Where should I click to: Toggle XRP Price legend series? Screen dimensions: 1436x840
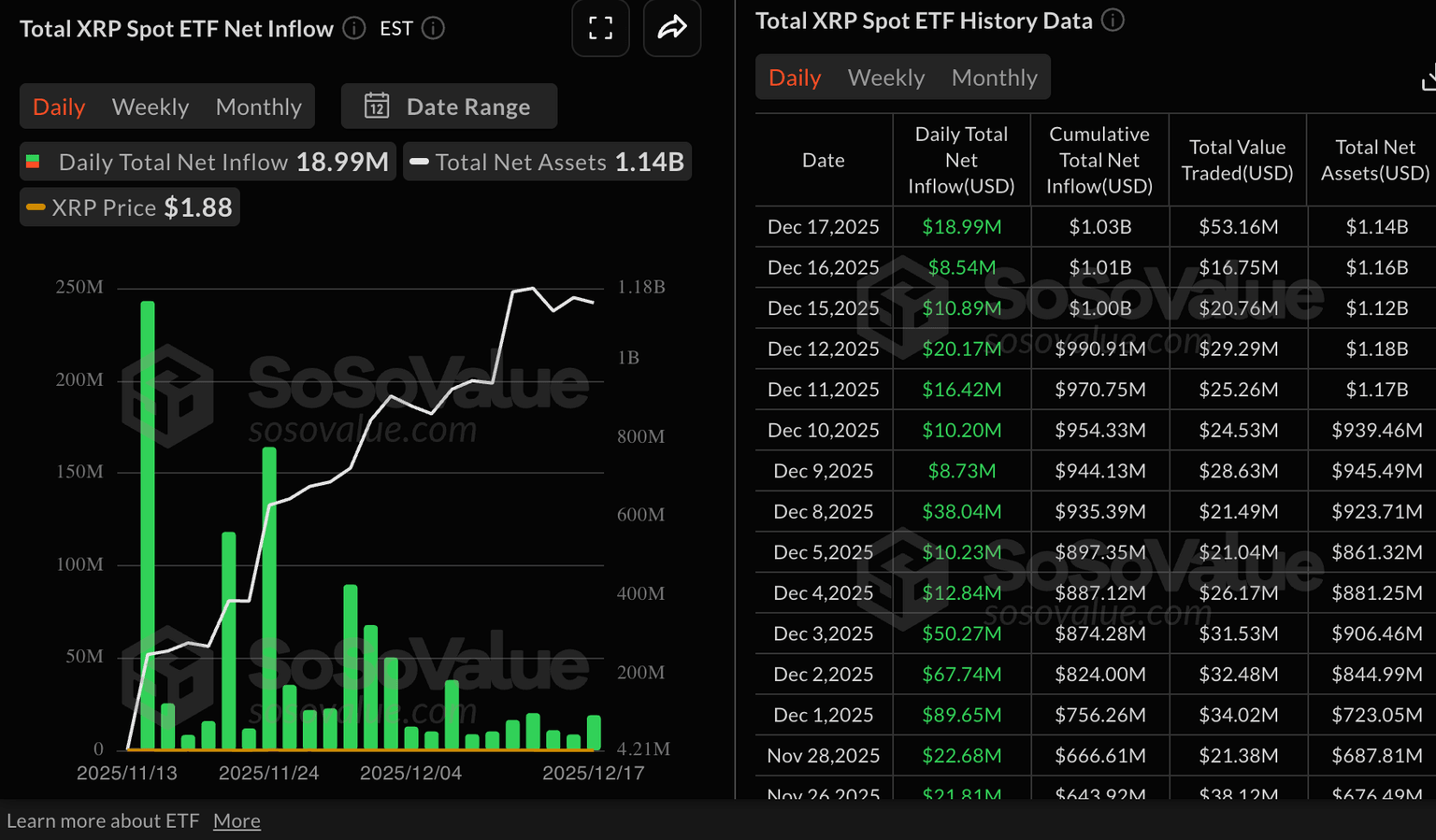pyautogui.click(x=130, y=207)
